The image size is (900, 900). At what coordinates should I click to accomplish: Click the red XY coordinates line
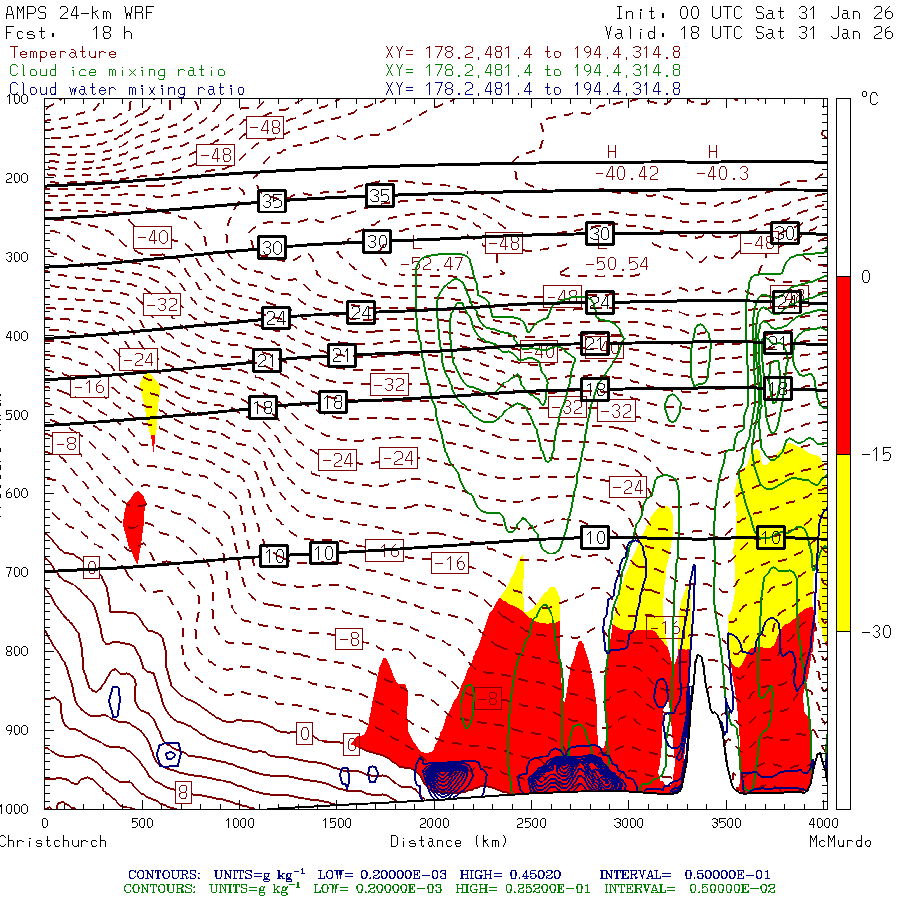[x=533, y=53]
